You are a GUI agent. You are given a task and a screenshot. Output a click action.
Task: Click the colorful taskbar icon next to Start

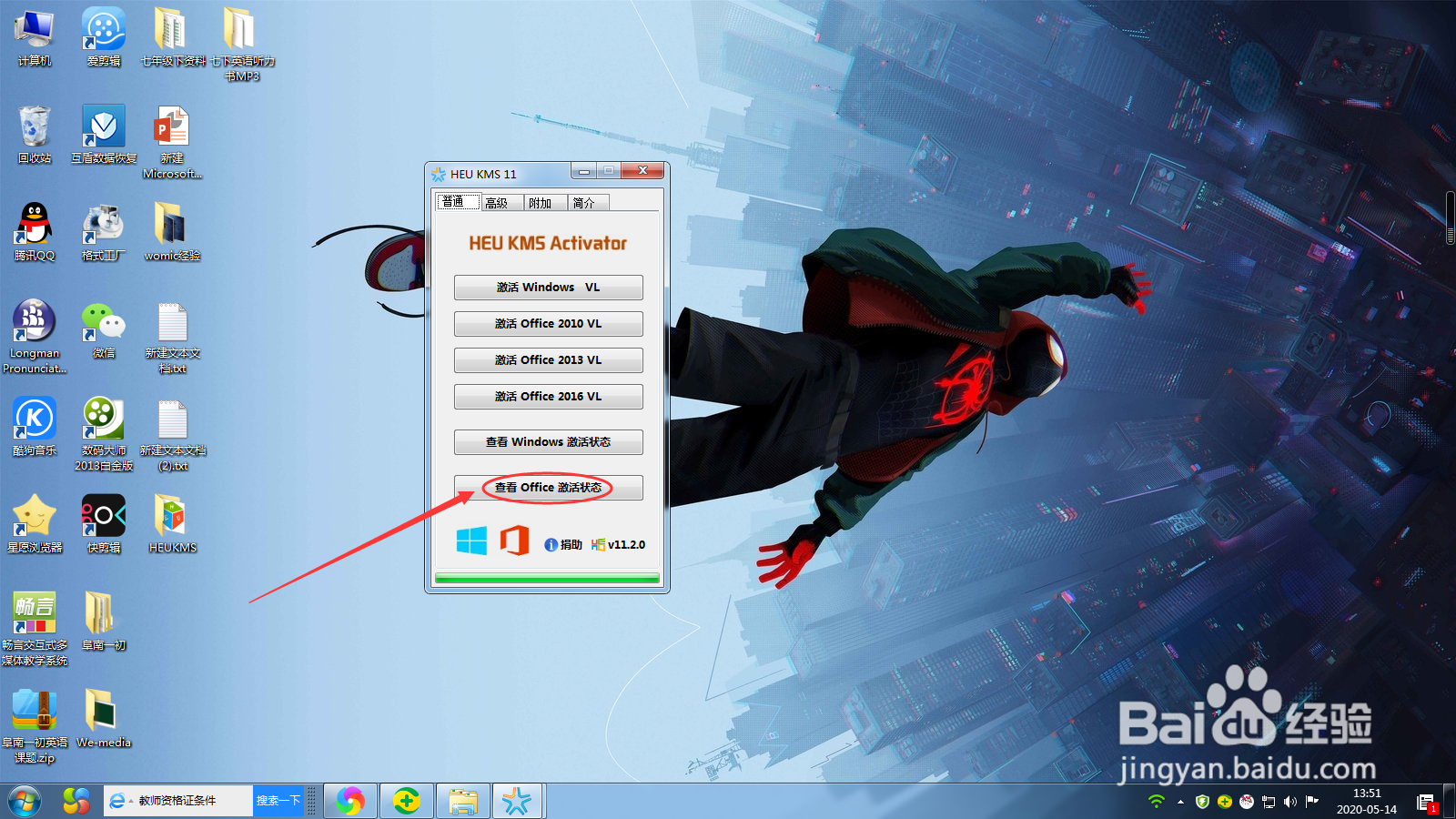(x=76, y=801)
